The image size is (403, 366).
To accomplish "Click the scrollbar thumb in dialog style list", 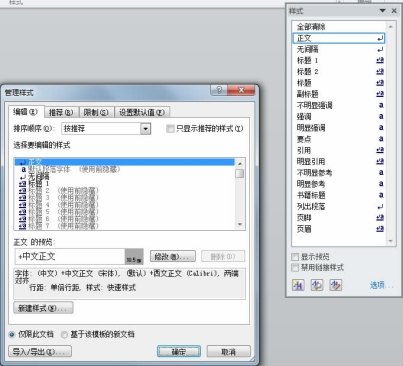I will point(239,173).
